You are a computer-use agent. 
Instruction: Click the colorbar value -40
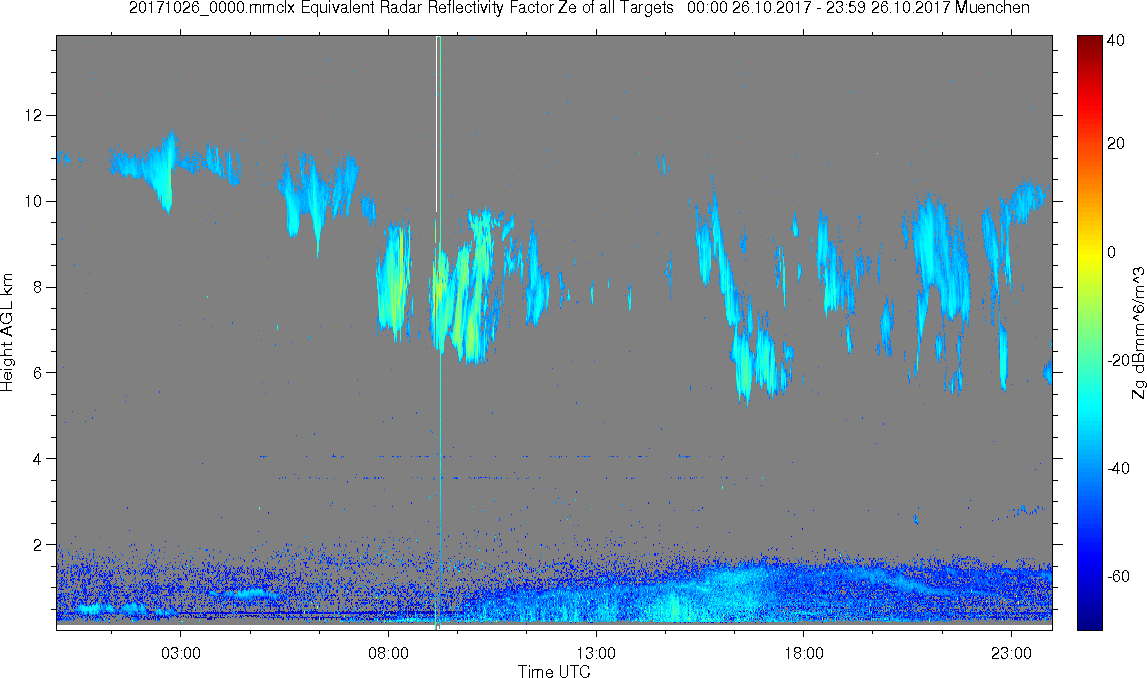[x=1118, y=469]
